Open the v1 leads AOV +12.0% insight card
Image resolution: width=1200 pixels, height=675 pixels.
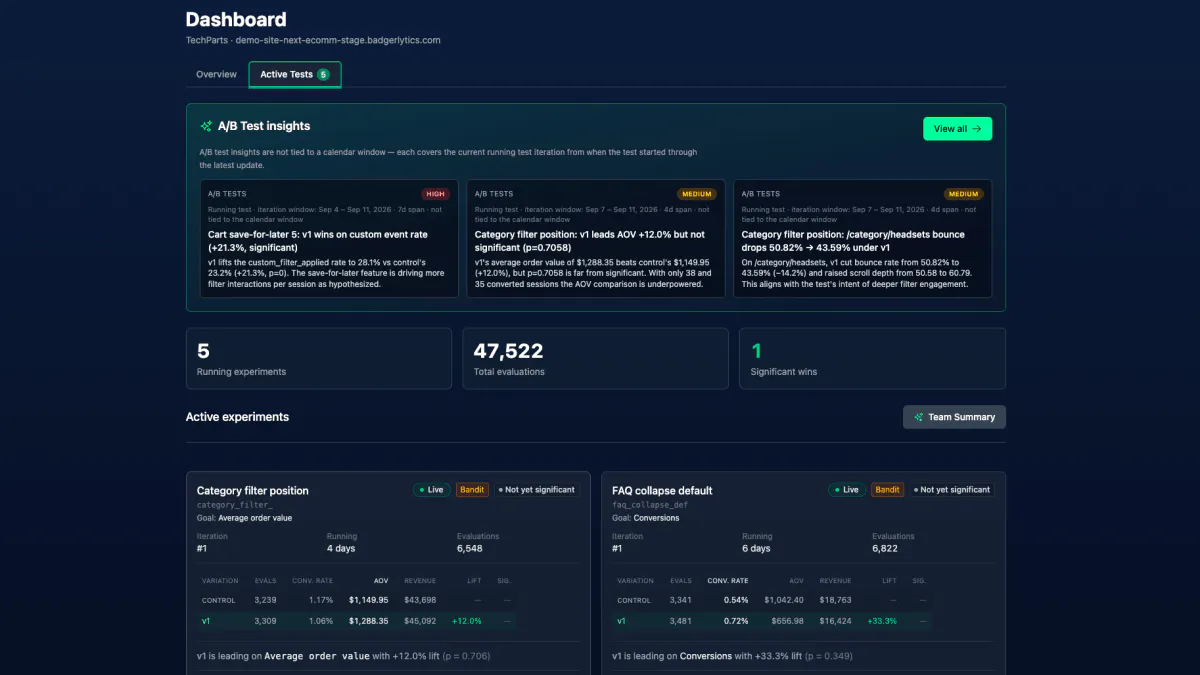(x=596, y=238)
